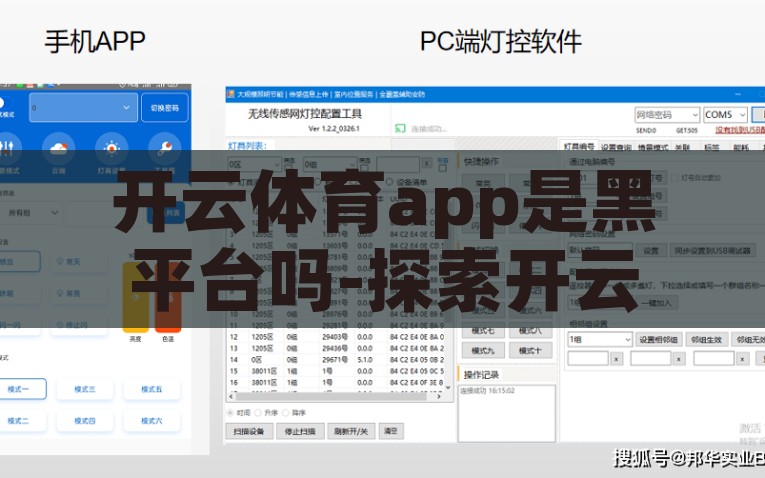Viewport: 765px width, 478px height.
Task: Click quick mode button 模式九
Action: (483, 351)
